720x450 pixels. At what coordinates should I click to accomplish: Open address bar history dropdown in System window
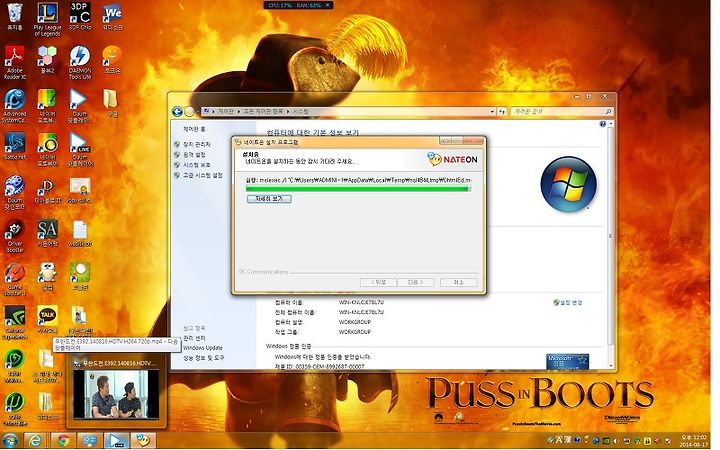pos(492,112)
